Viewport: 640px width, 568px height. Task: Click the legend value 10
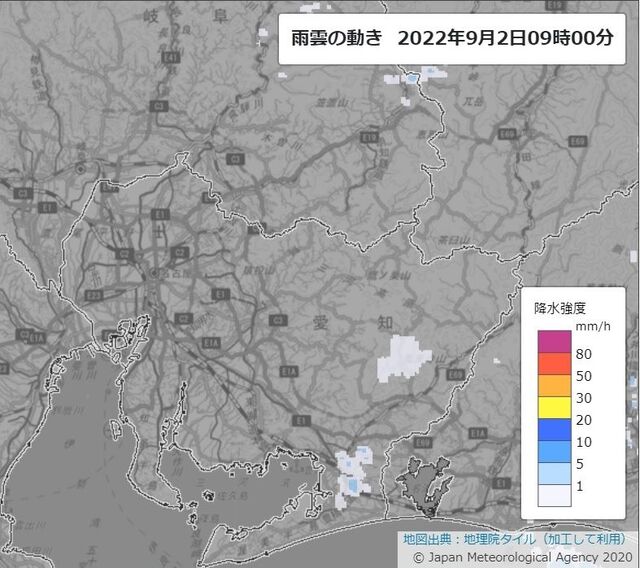[584, 442]
